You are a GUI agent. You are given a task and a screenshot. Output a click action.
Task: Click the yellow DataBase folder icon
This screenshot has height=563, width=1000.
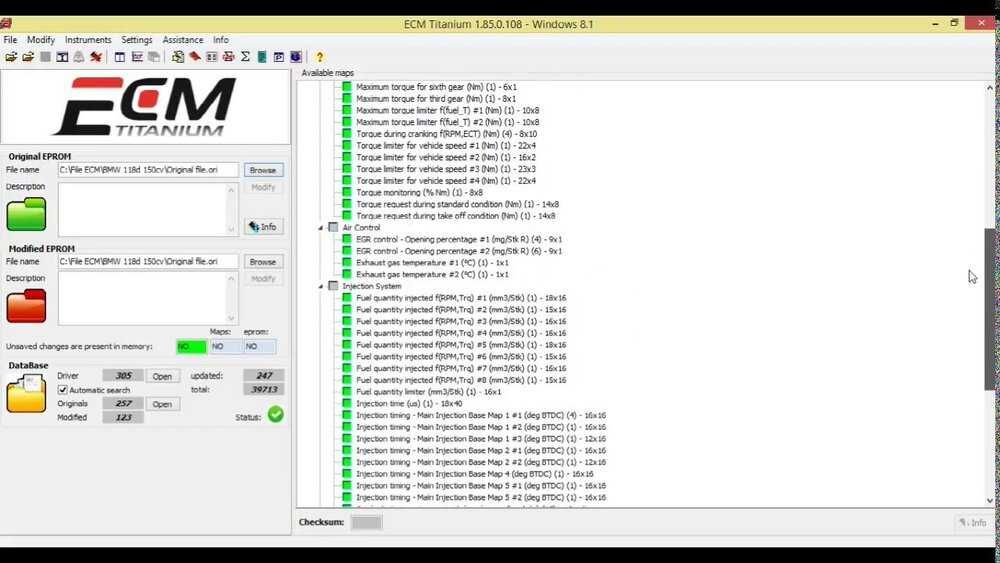(26, 393)
